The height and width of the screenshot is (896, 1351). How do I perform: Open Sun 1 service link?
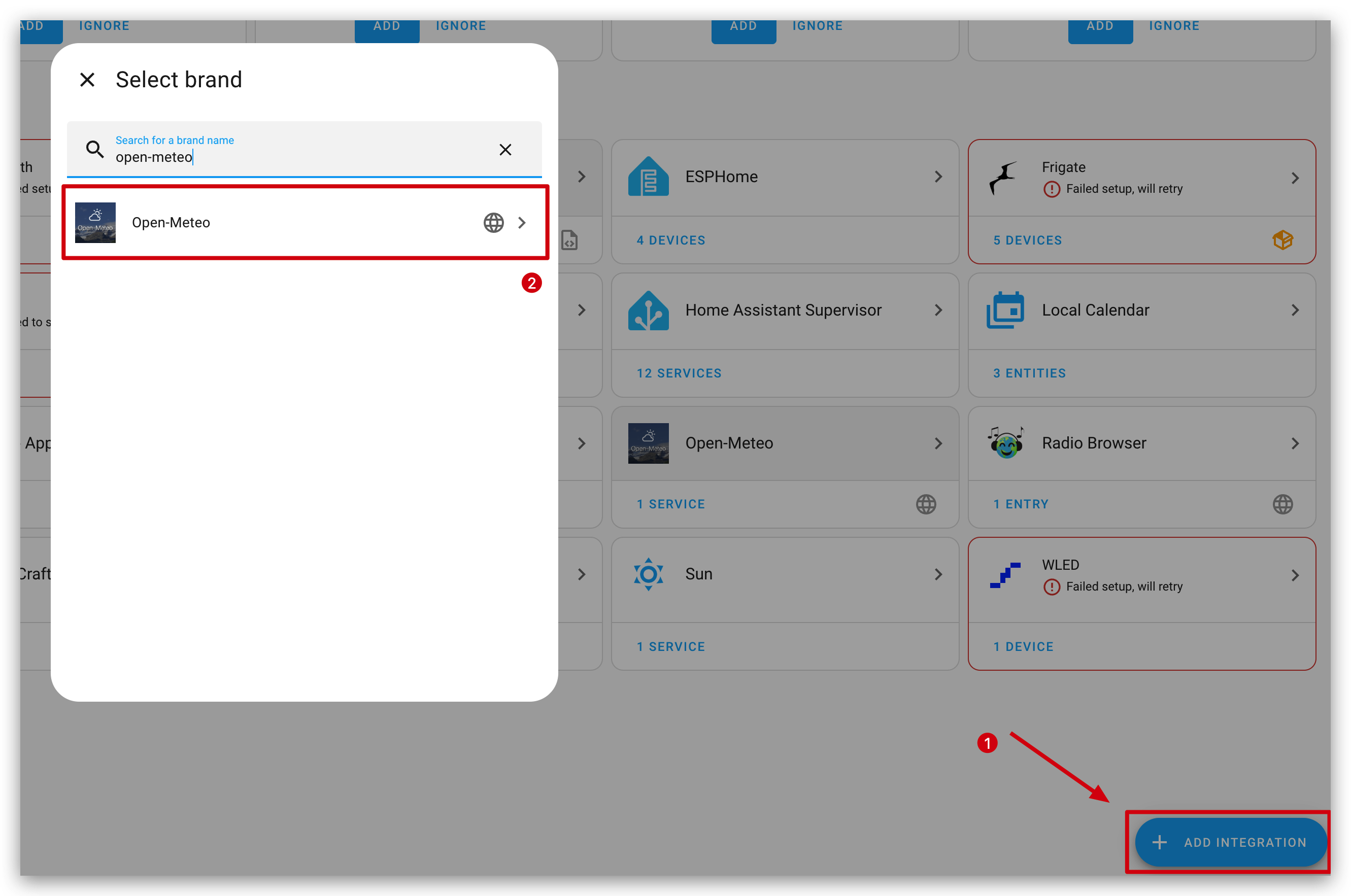click(x=671, y=646)
